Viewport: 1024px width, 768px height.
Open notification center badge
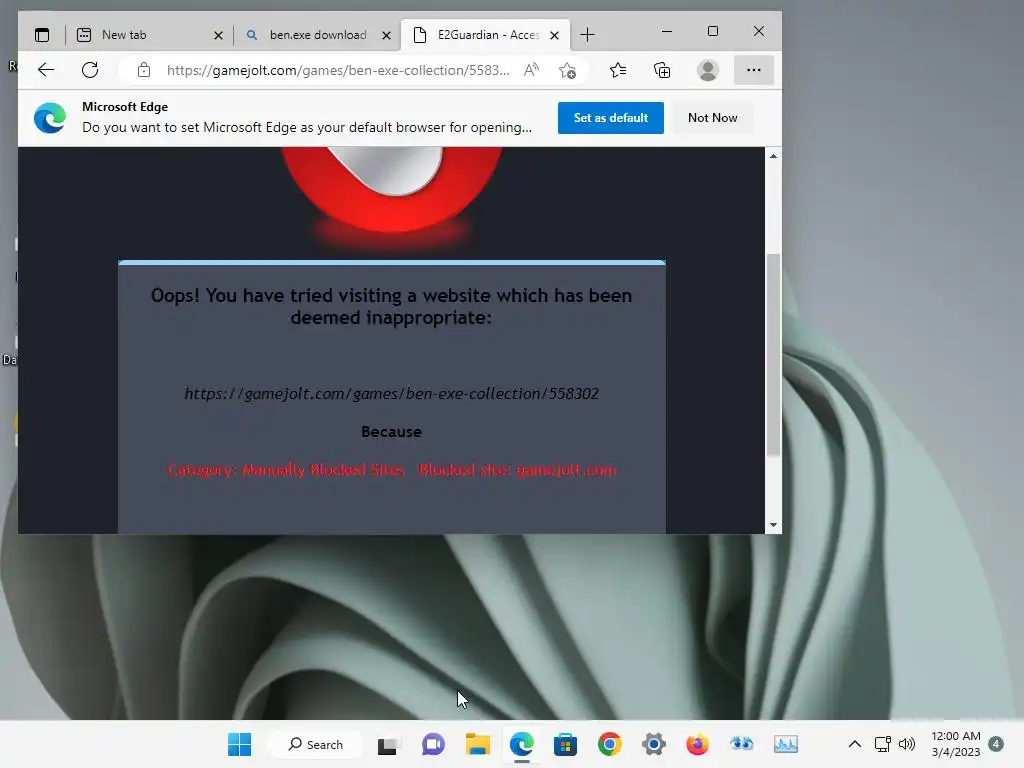pos(996,744)
